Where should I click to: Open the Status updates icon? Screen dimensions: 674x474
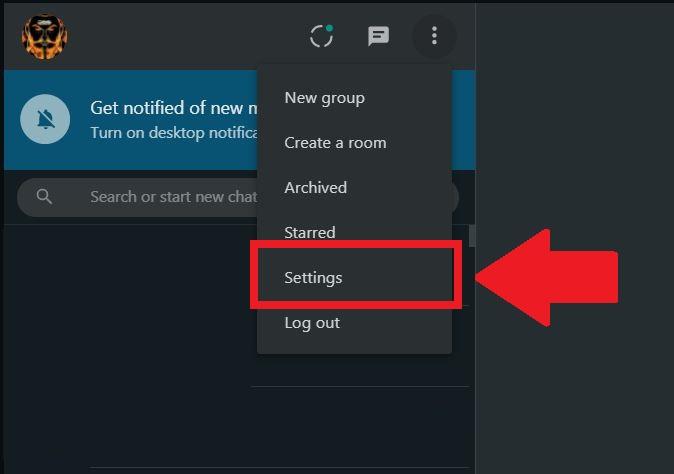[x=322, y=36]
